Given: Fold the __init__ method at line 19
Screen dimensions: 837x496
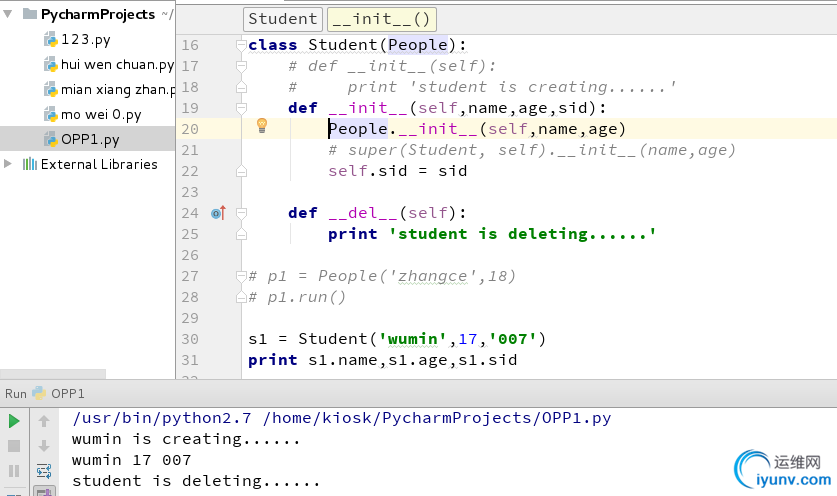Looking at the screenshot, I should 241,108.
